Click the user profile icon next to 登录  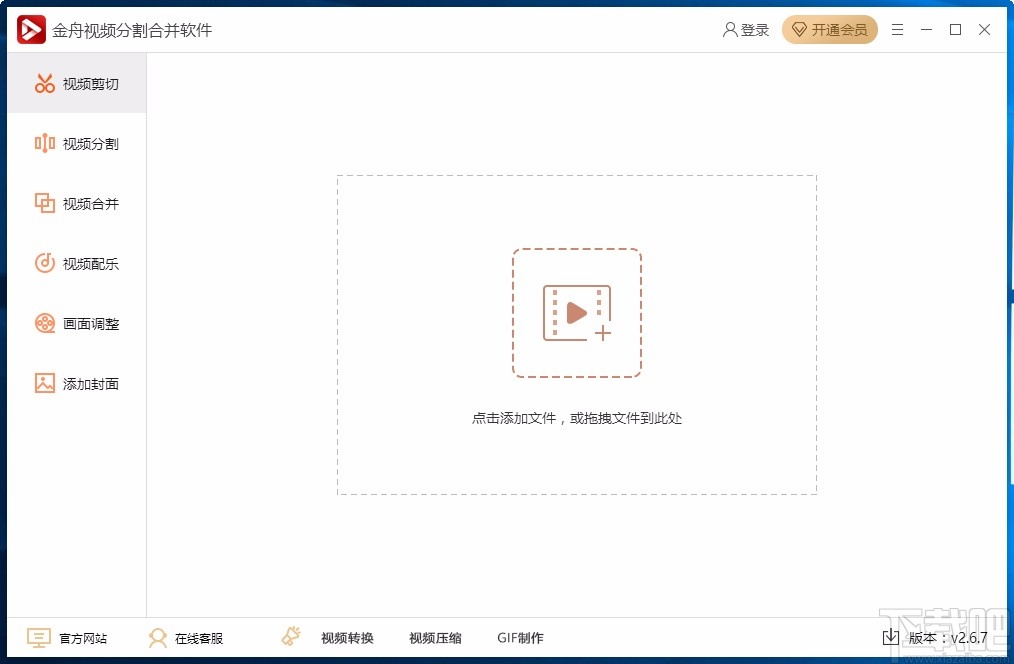pos(729,30)
